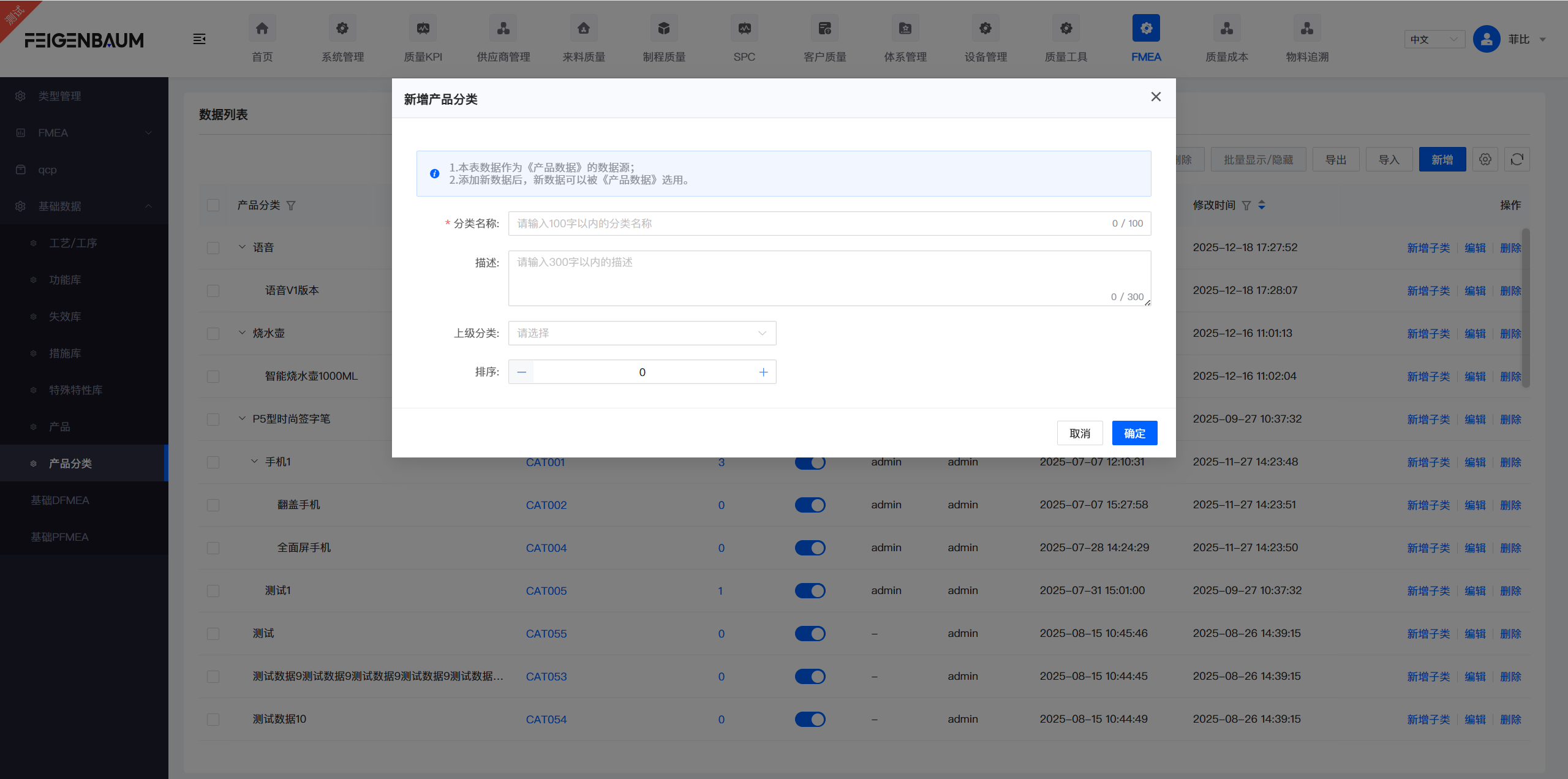This screenshot has height=779, width=1568.
Task: Open the 上级分类 selection dropdown
Action: point(641,333)
